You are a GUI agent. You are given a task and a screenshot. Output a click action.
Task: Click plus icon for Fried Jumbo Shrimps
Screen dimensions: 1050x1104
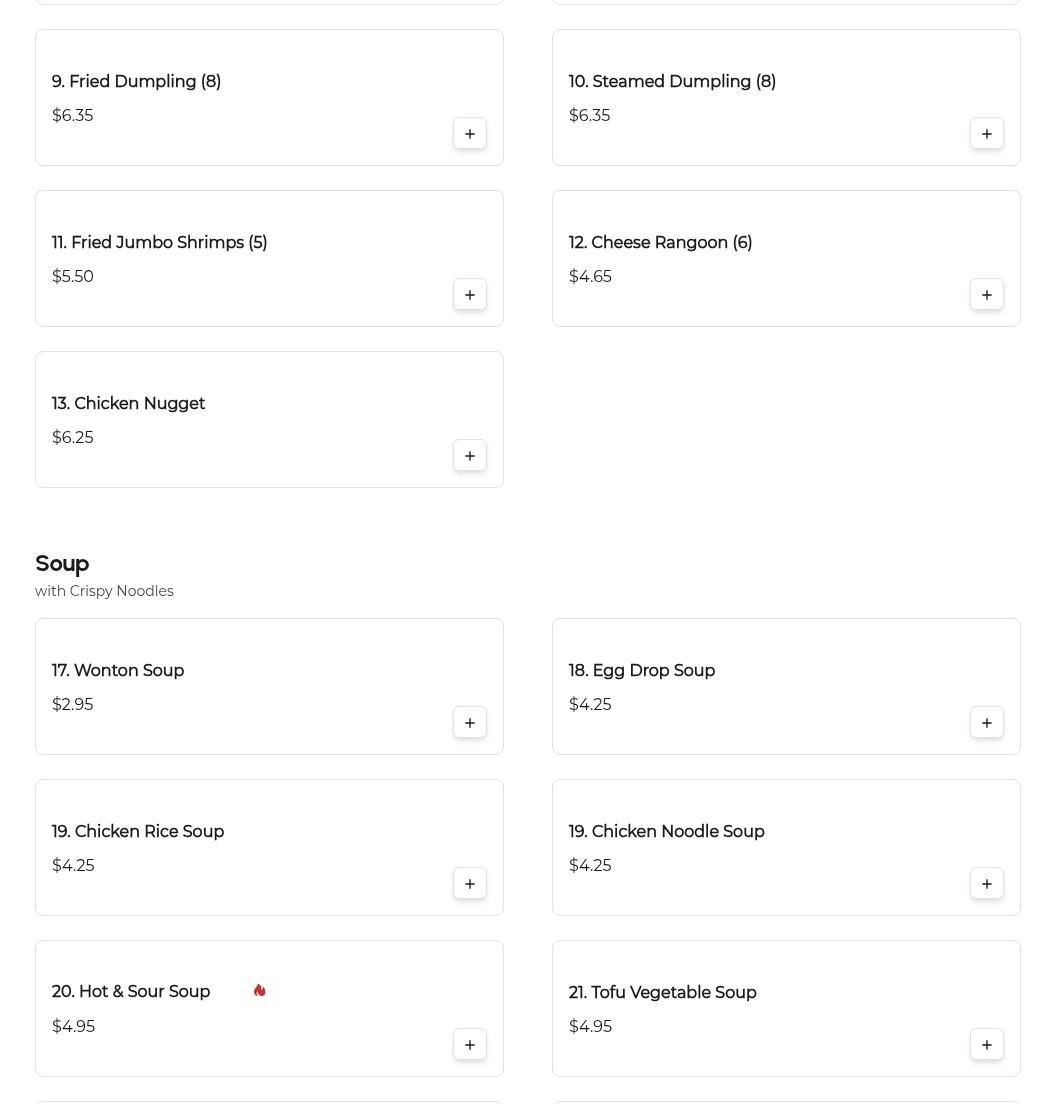click(x=469, y=295)
